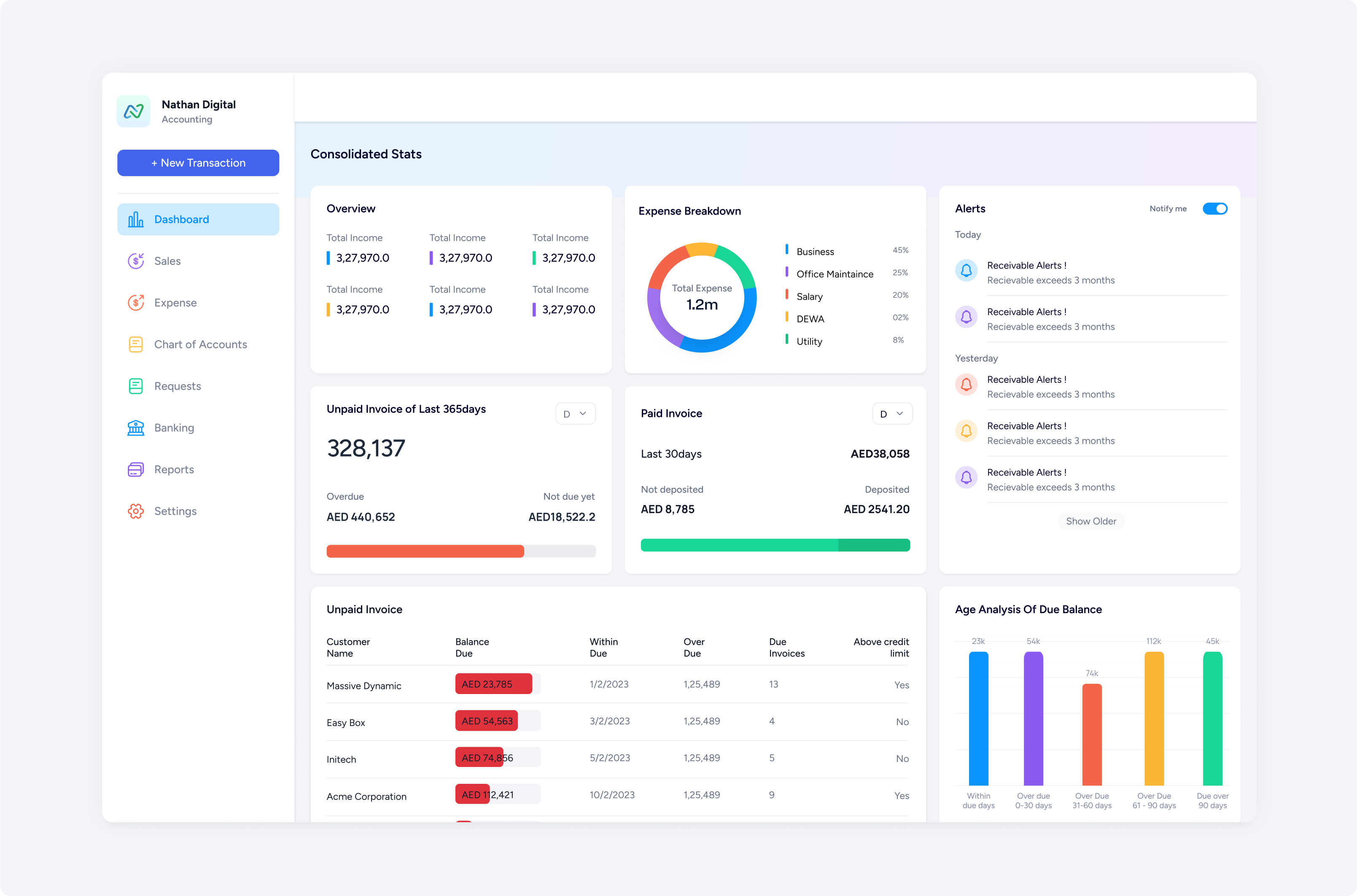
Task: Click the New Transaction button
Action: pyautogui.click(x=198, y=163)
